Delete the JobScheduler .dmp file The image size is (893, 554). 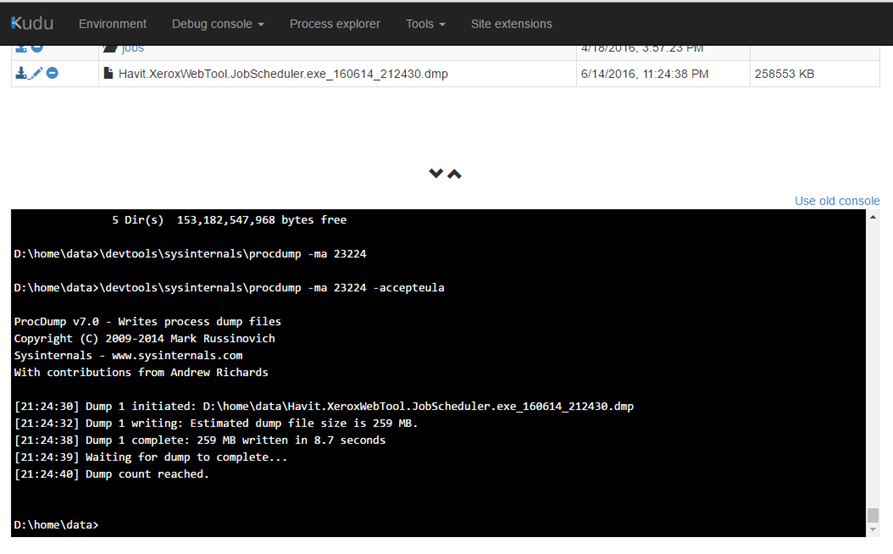pos(52,74)
